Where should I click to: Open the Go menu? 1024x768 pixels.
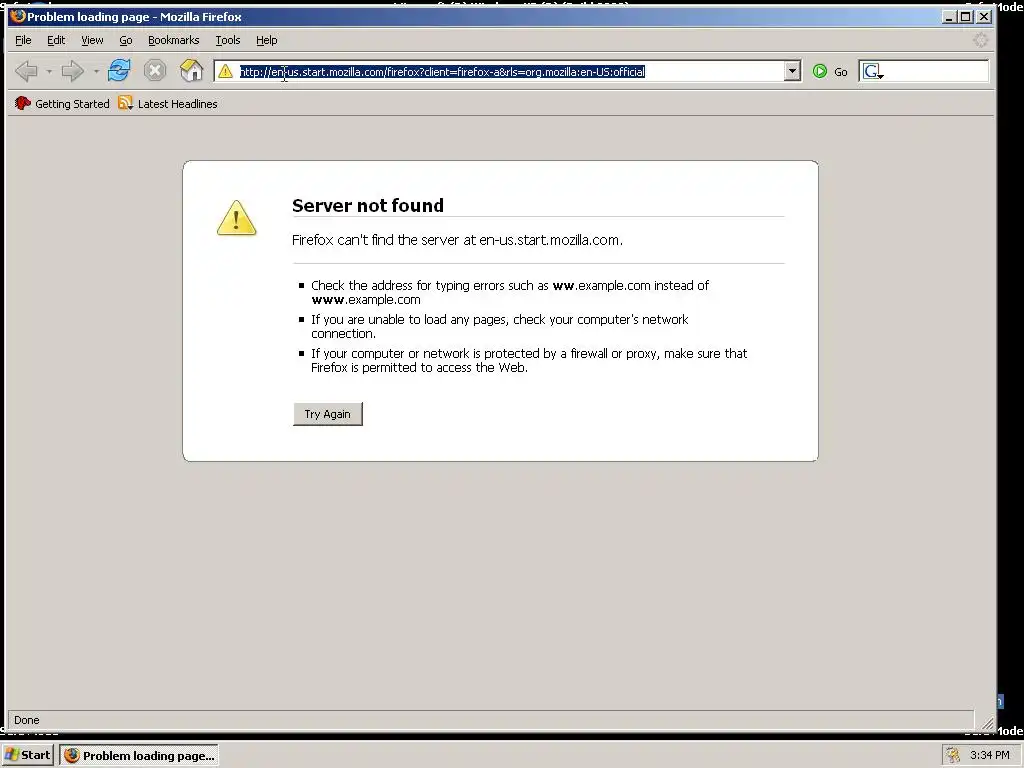click(126, 40)
